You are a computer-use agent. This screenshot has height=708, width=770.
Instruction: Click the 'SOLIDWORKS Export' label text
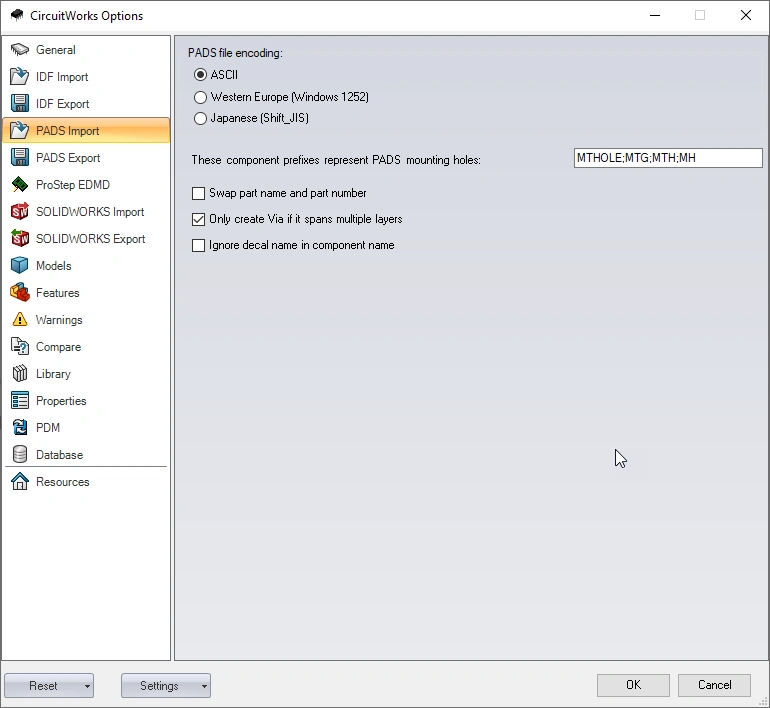click(x=90, y=239)
